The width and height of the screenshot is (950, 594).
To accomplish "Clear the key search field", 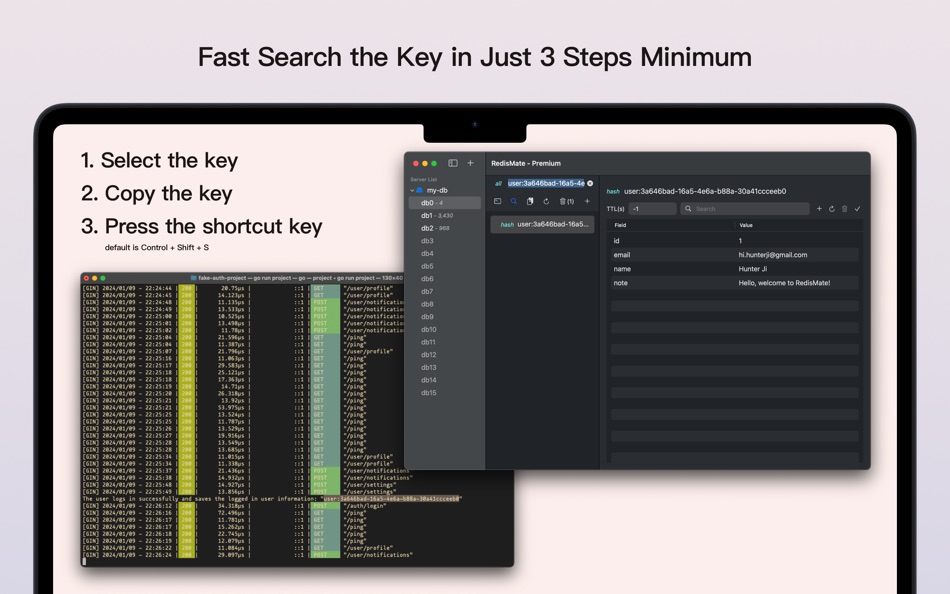I will 590,183.
